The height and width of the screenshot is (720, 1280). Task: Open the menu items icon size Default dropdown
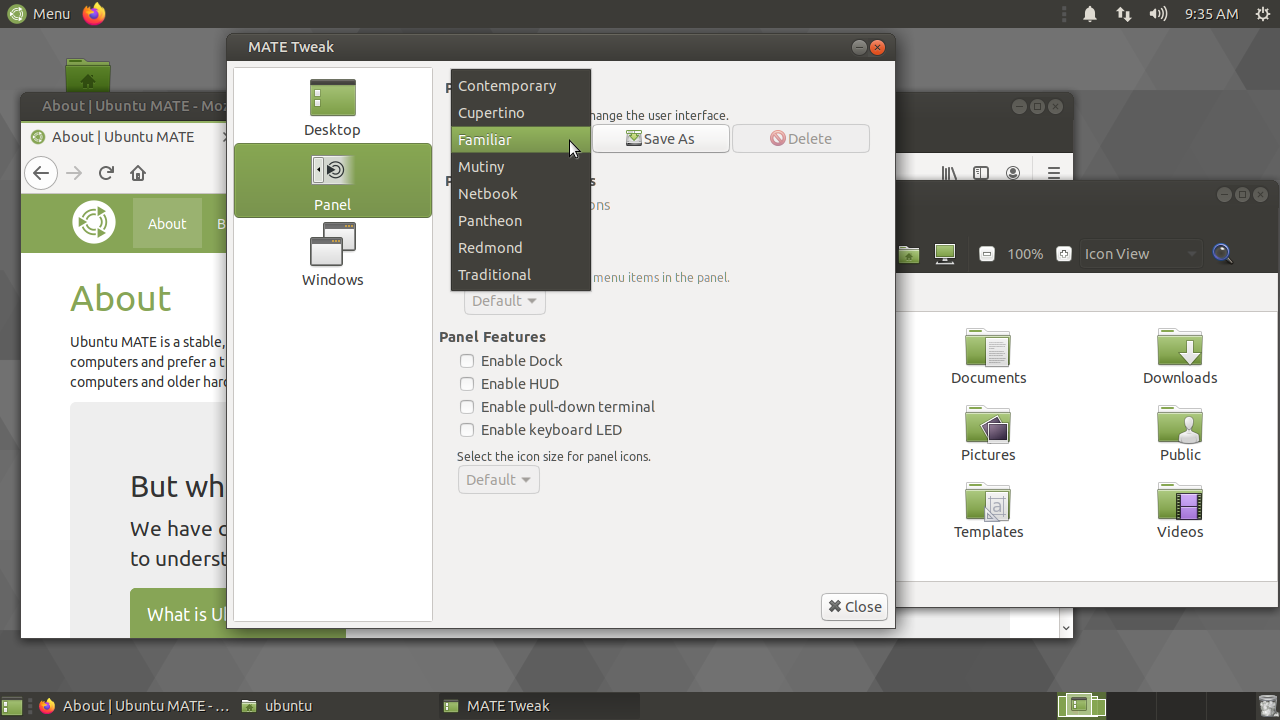(x=505, y=301)
